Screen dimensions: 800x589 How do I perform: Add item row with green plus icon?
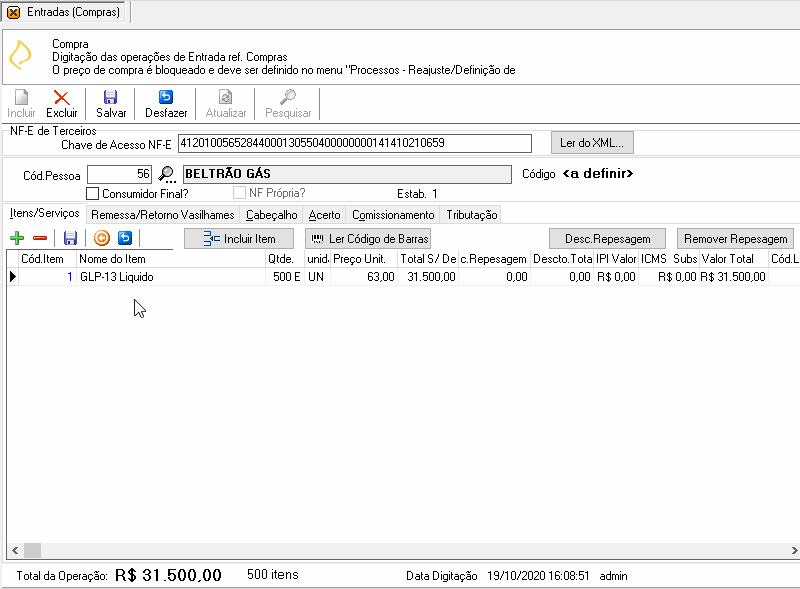point(17,238)
